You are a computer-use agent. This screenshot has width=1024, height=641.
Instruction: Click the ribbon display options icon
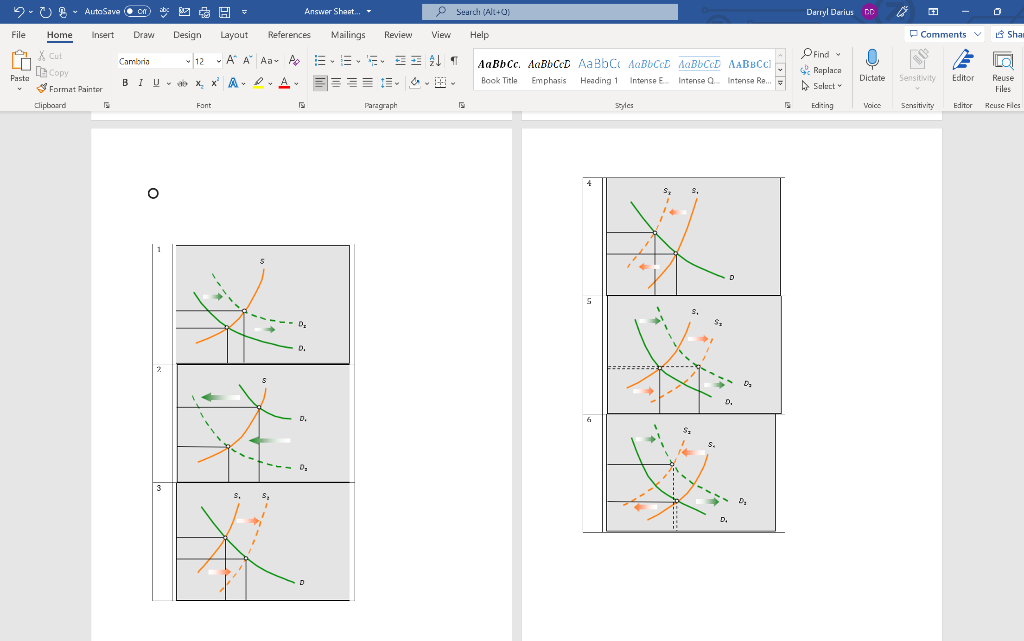[x=933, y=12]
